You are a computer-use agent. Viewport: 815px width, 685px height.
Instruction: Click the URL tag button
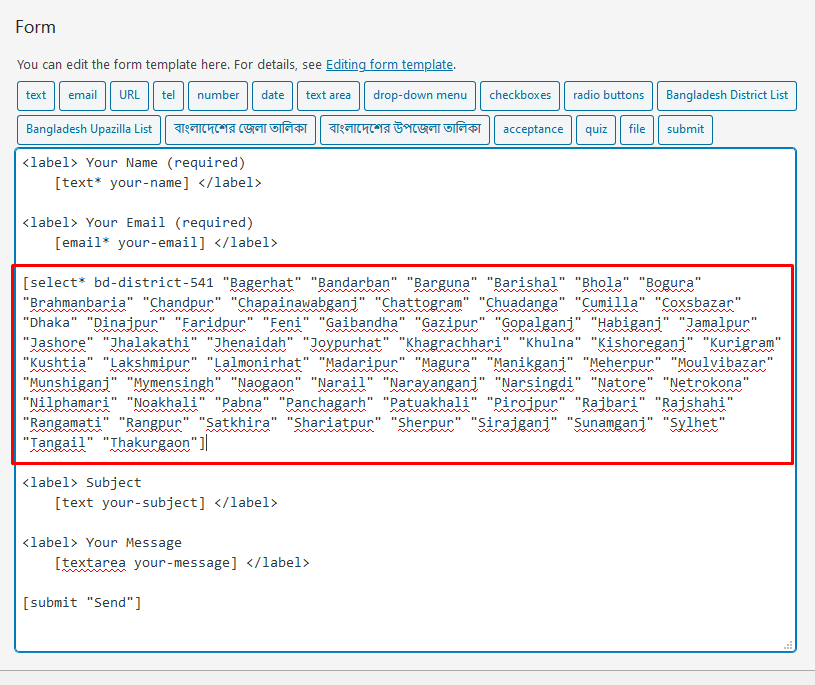pos(129,96)
